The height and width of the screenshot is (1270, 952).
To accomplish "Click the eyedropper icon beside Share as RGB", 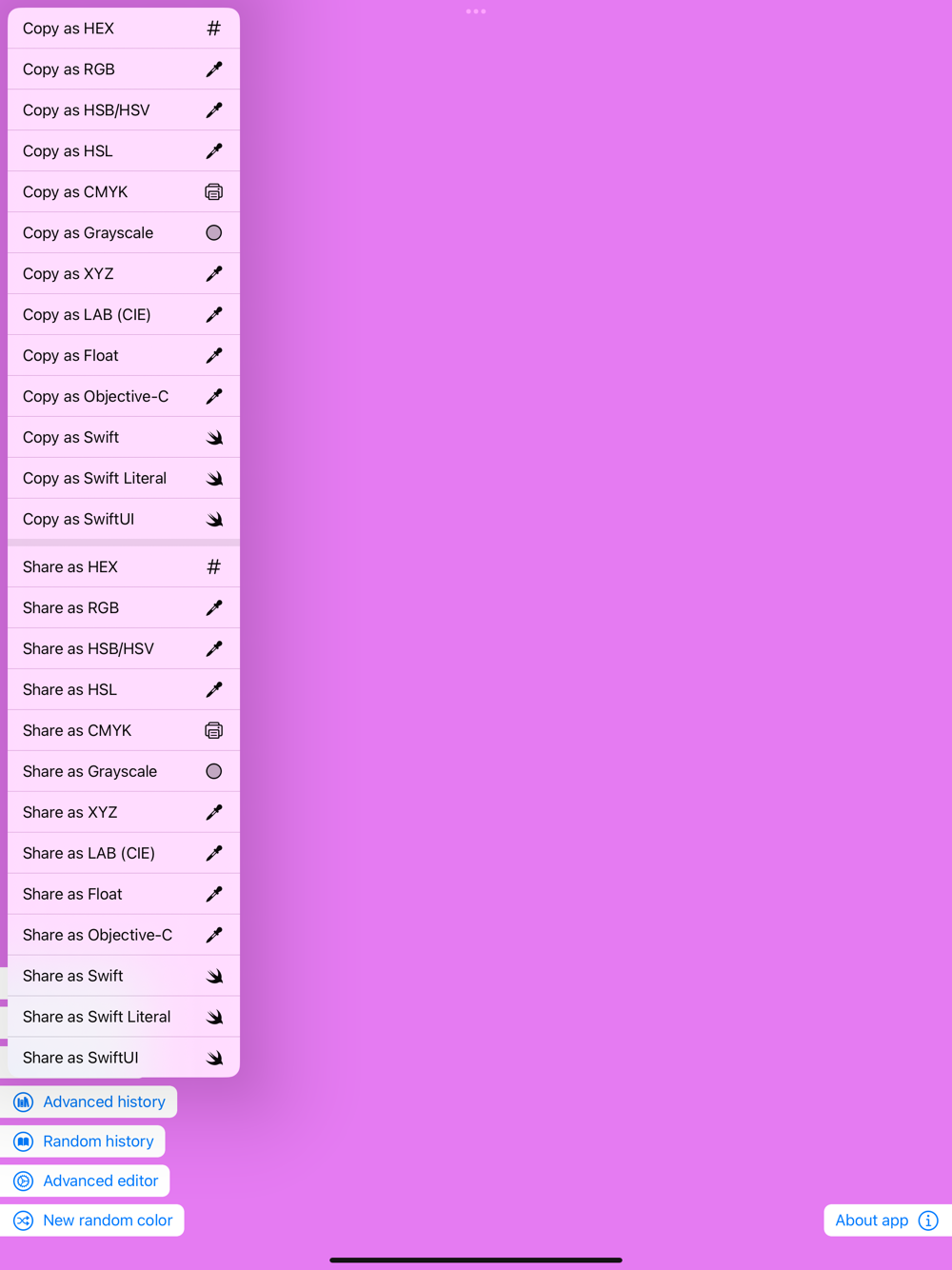I will point(214,608).
